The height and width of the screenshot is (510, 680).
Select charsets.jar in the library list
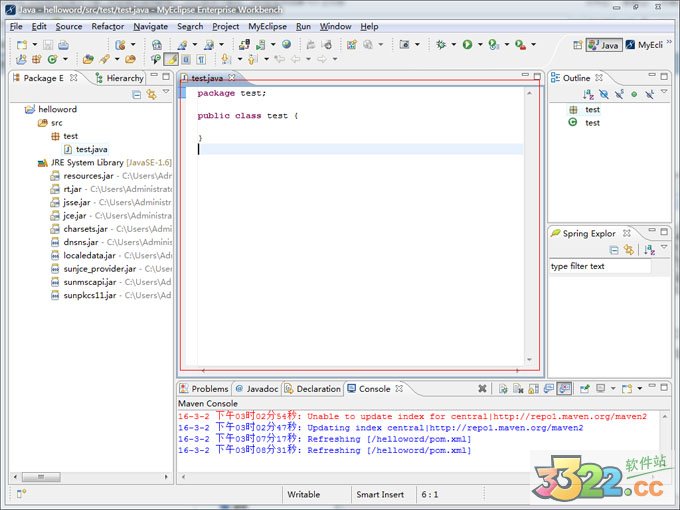point(111,229)
